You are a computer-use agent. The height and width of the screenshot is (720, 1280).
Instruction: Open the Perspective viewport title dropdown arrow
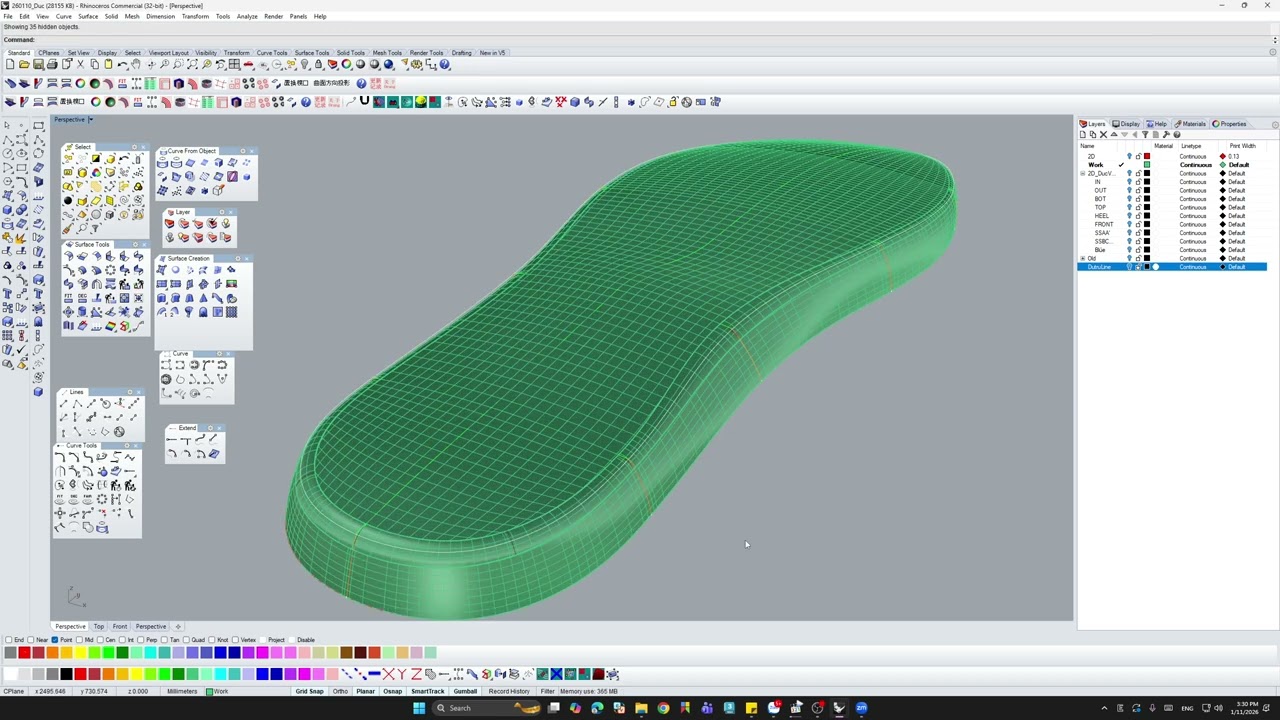pyautogui.click(x=91, y=120)
